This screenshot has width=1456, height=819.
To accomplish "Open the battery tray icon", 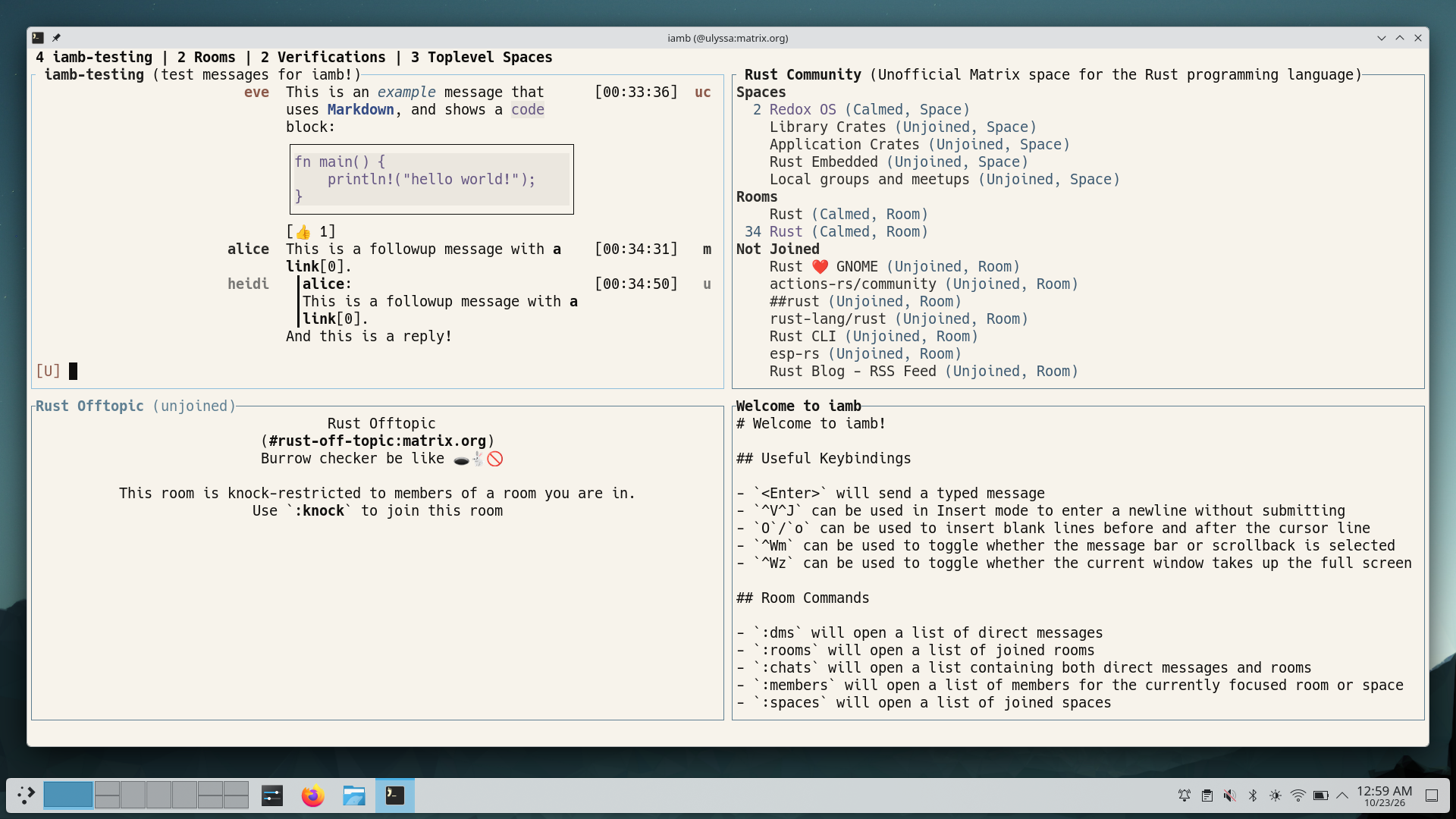I will [x=1320, y=795].
